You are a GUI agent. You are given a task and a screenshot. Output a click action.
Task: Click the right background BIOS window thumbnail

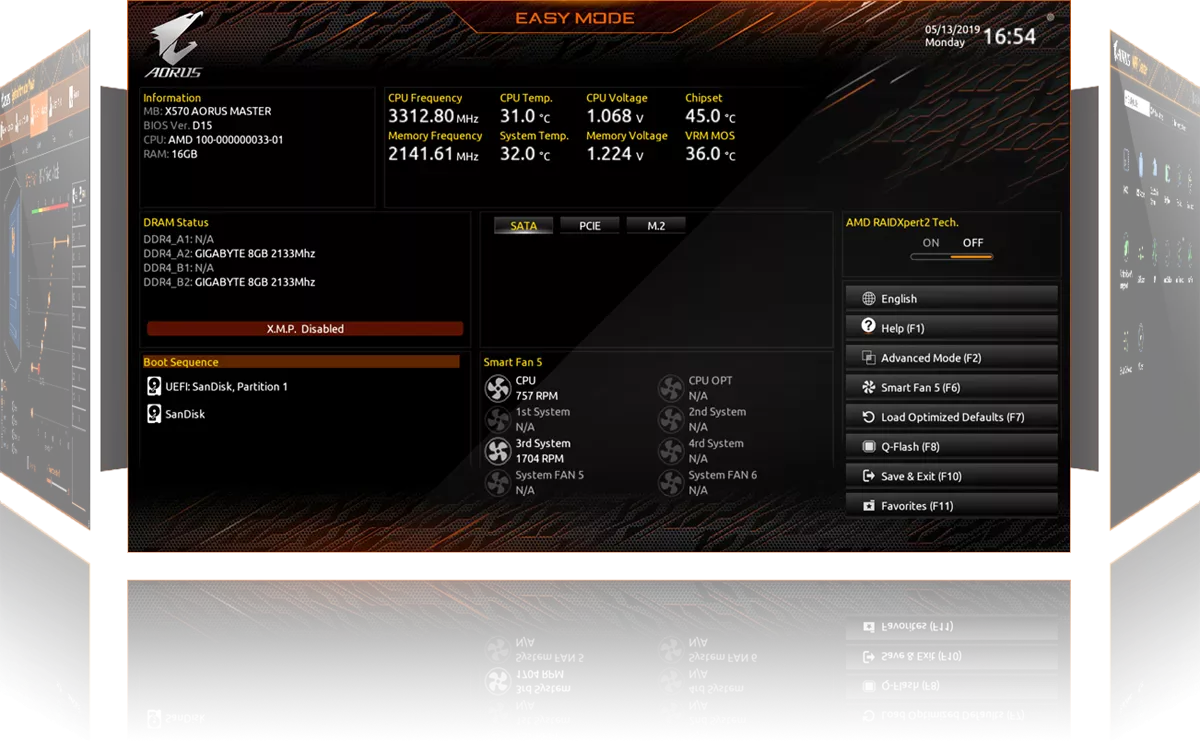pos(1155,280)
